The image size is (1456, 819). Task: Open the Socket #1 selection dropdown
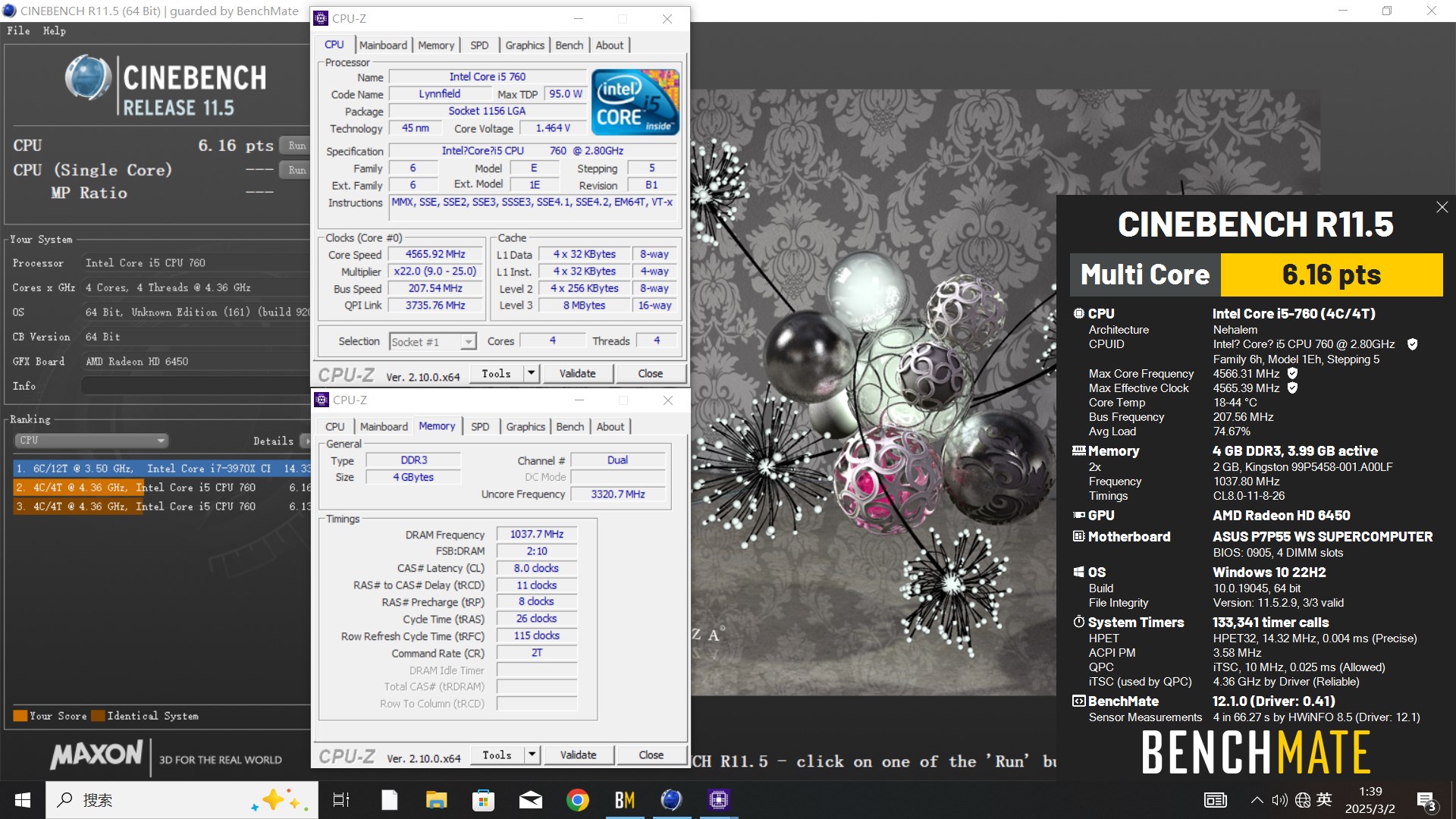click(x=433, y=342)
